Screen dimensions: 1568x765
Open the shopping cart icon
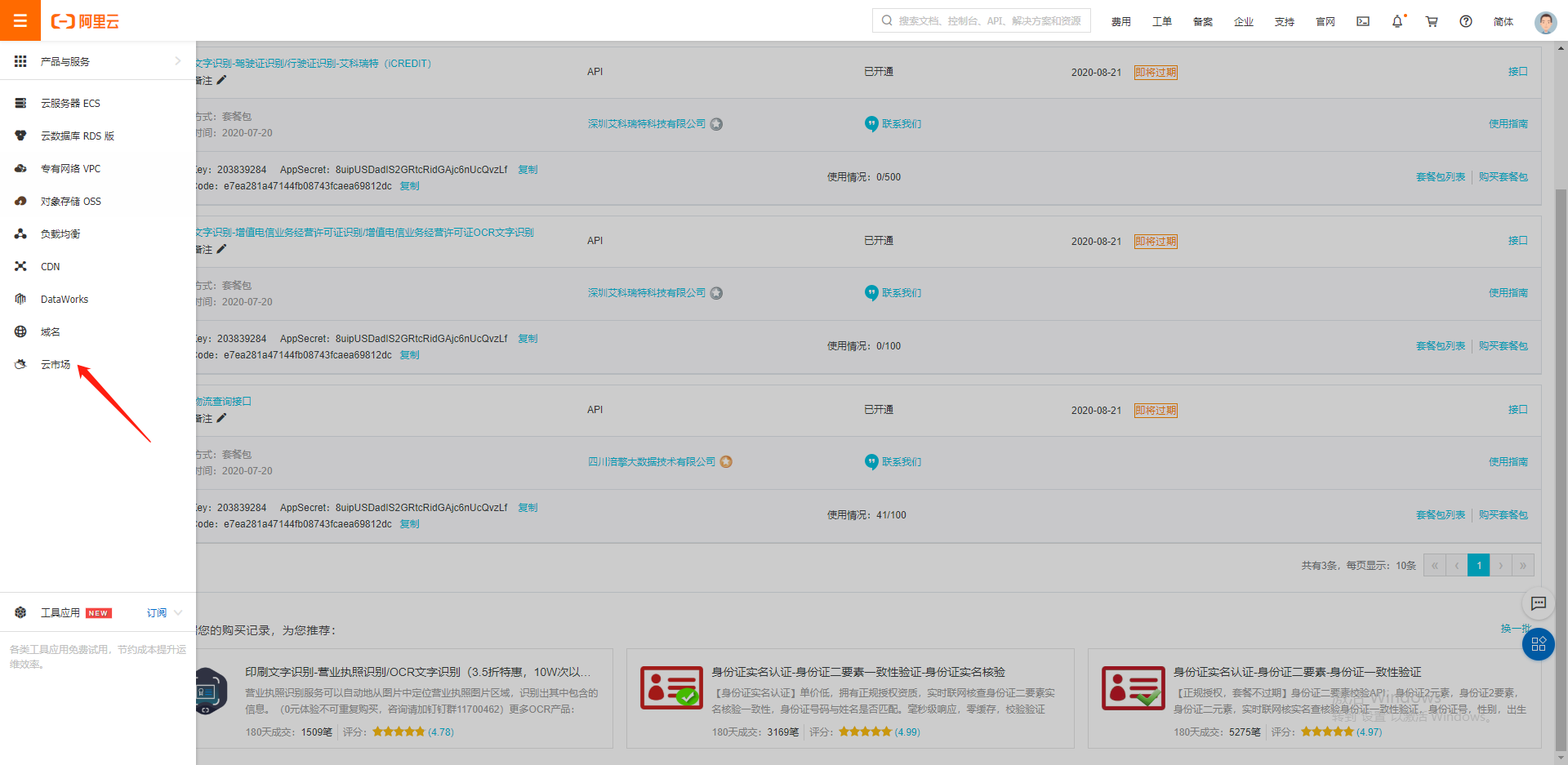(1432, 21)
